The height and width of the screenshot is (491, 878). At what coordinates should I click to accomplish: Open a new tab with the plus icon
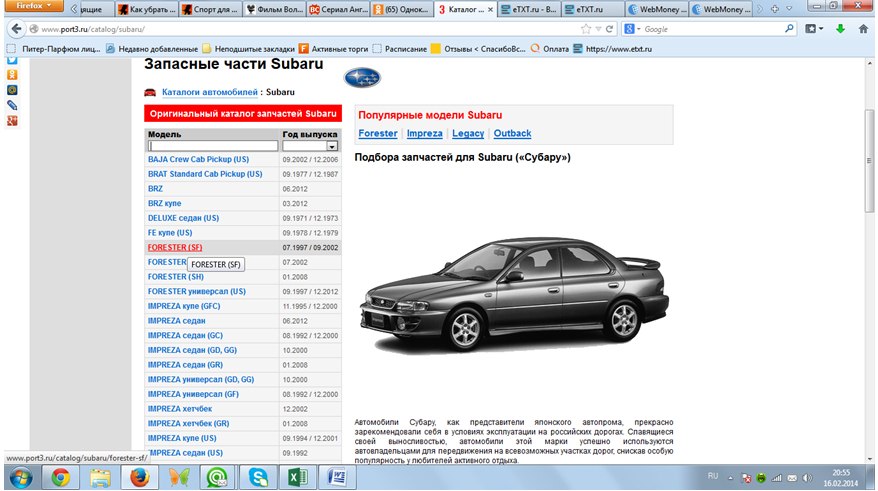pyautogui.click(x=774, y=9)
